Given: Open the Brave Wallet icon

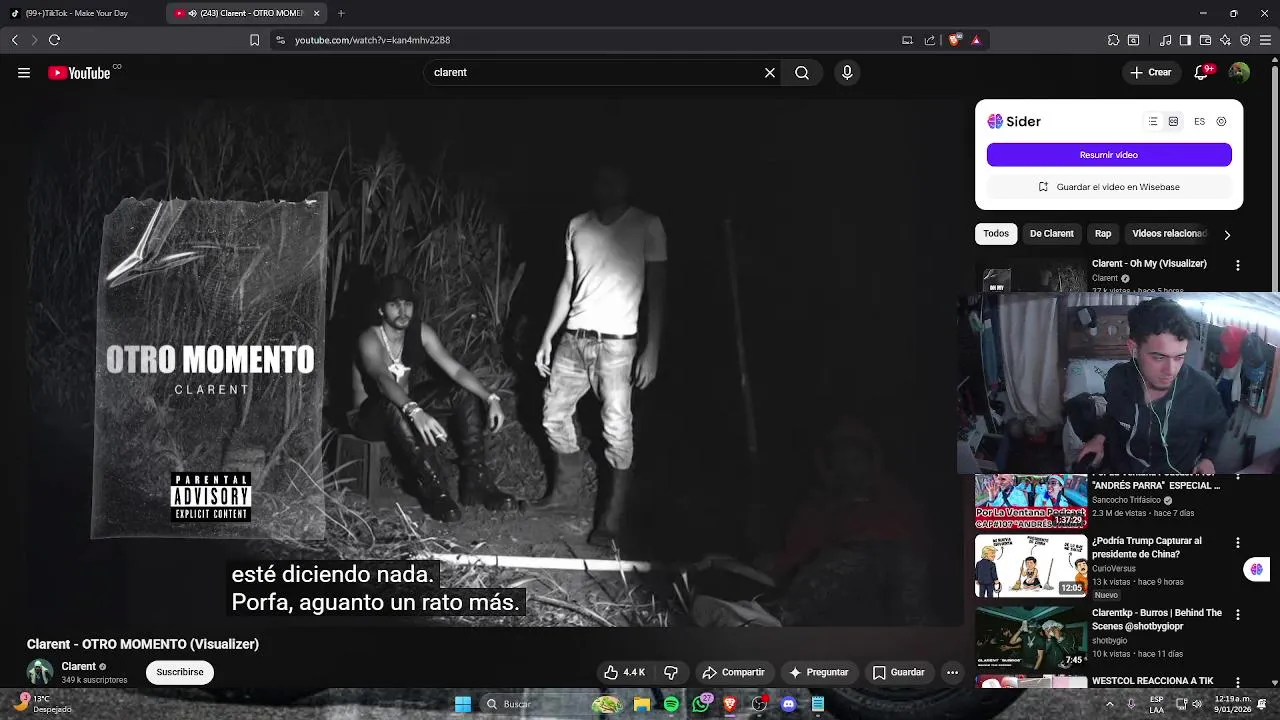Looking at the screenshot, I should (1205, 40).
